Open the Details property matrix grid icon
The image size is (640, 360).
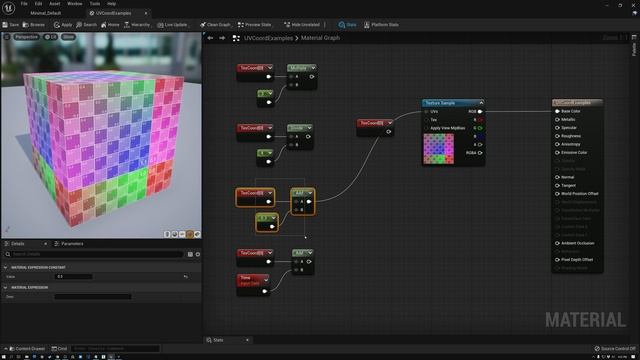190,254
